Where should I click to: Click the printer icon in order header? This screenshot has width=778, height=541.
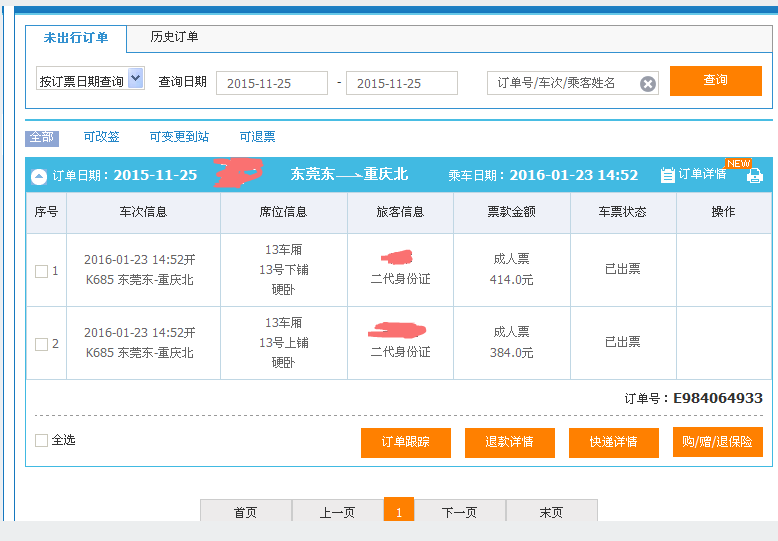click(754, 176)
